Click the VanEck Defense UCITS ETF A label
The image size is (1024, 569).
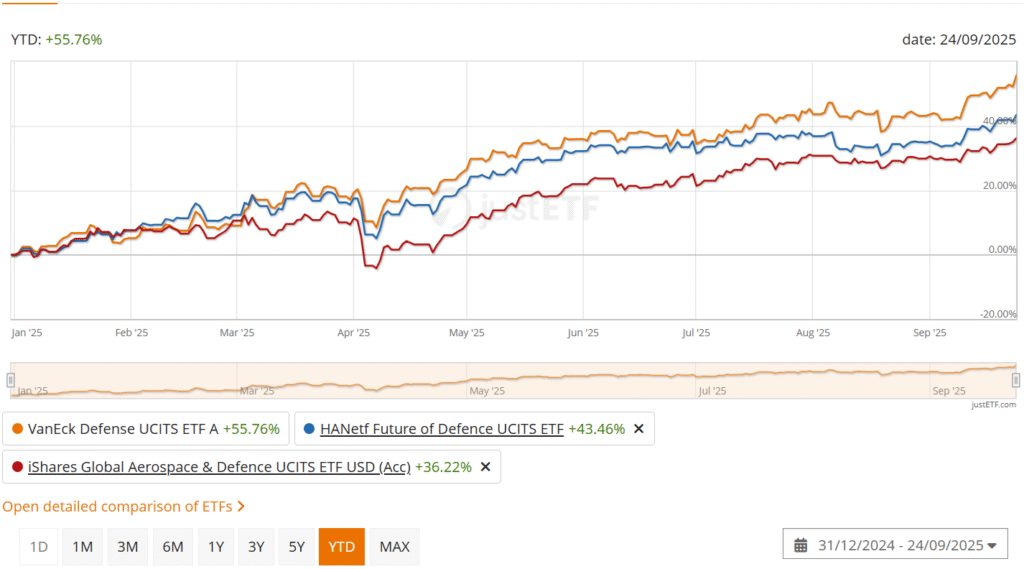(124, 429)
